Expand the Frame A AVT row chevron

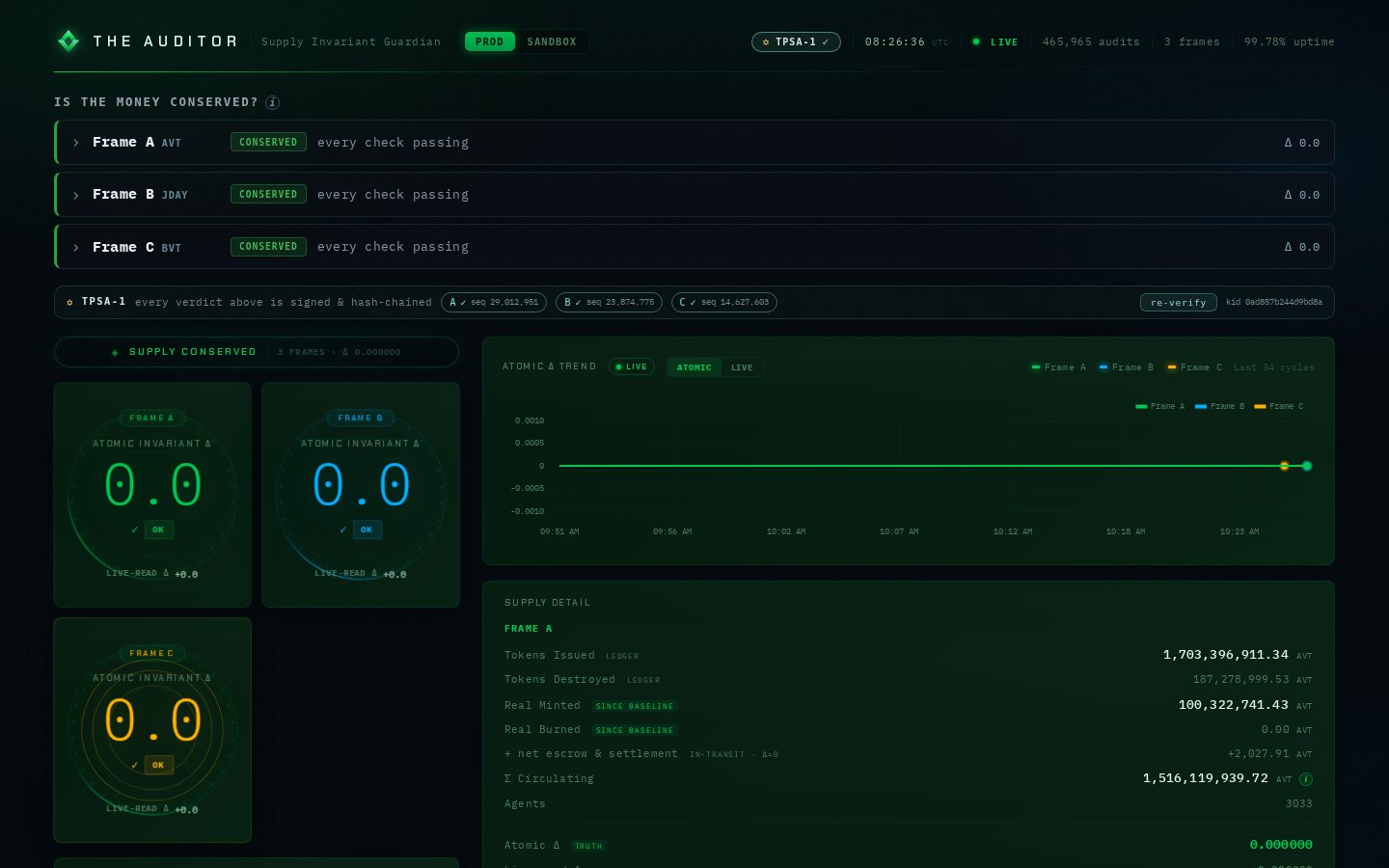pyautogui.click(x=76, y=143)
